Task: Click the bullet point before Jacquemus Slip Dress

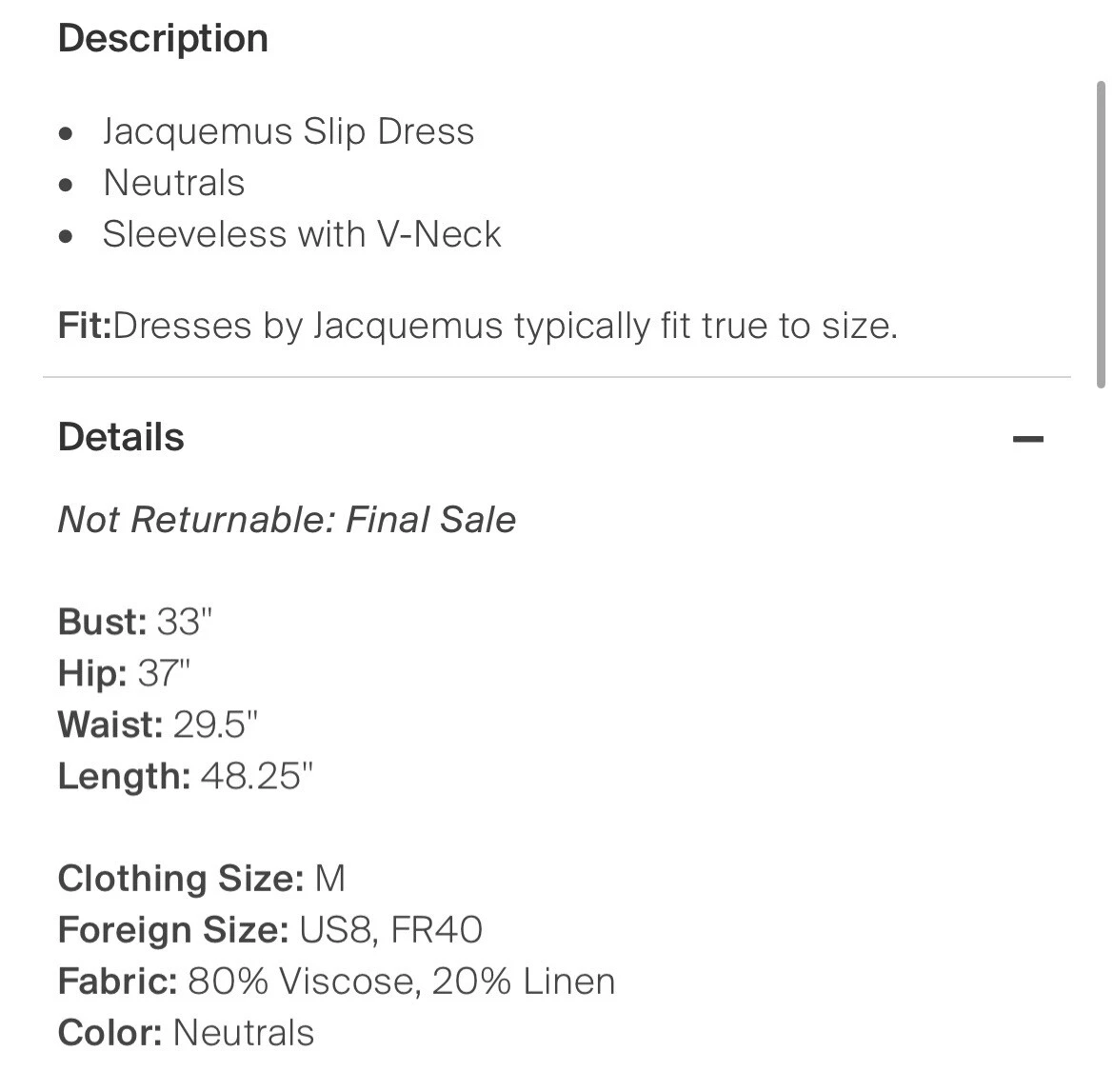Action: tap(66, 134)
